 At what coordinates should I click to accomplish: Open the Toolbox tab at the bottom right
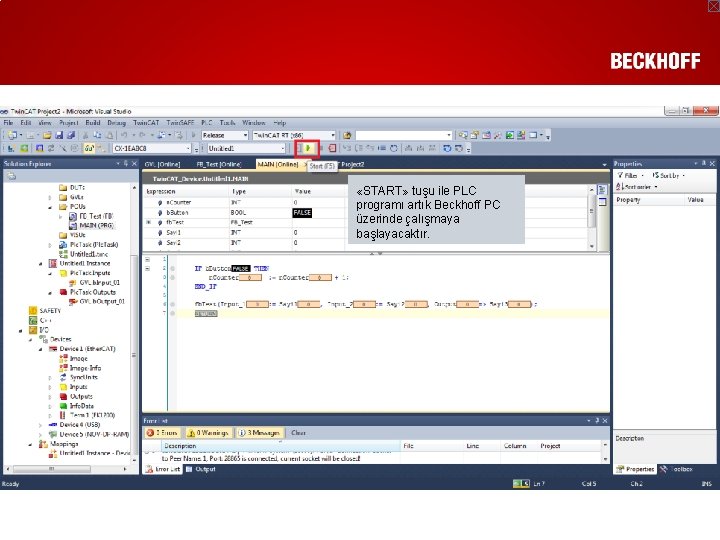pos(676,469)
